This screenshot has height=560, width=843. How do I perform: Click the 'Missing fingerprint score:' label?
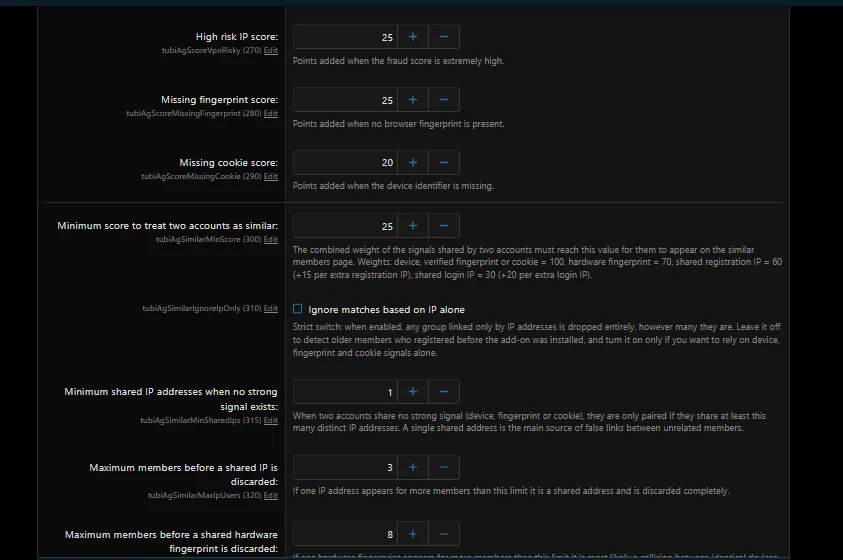pos(219,99)
